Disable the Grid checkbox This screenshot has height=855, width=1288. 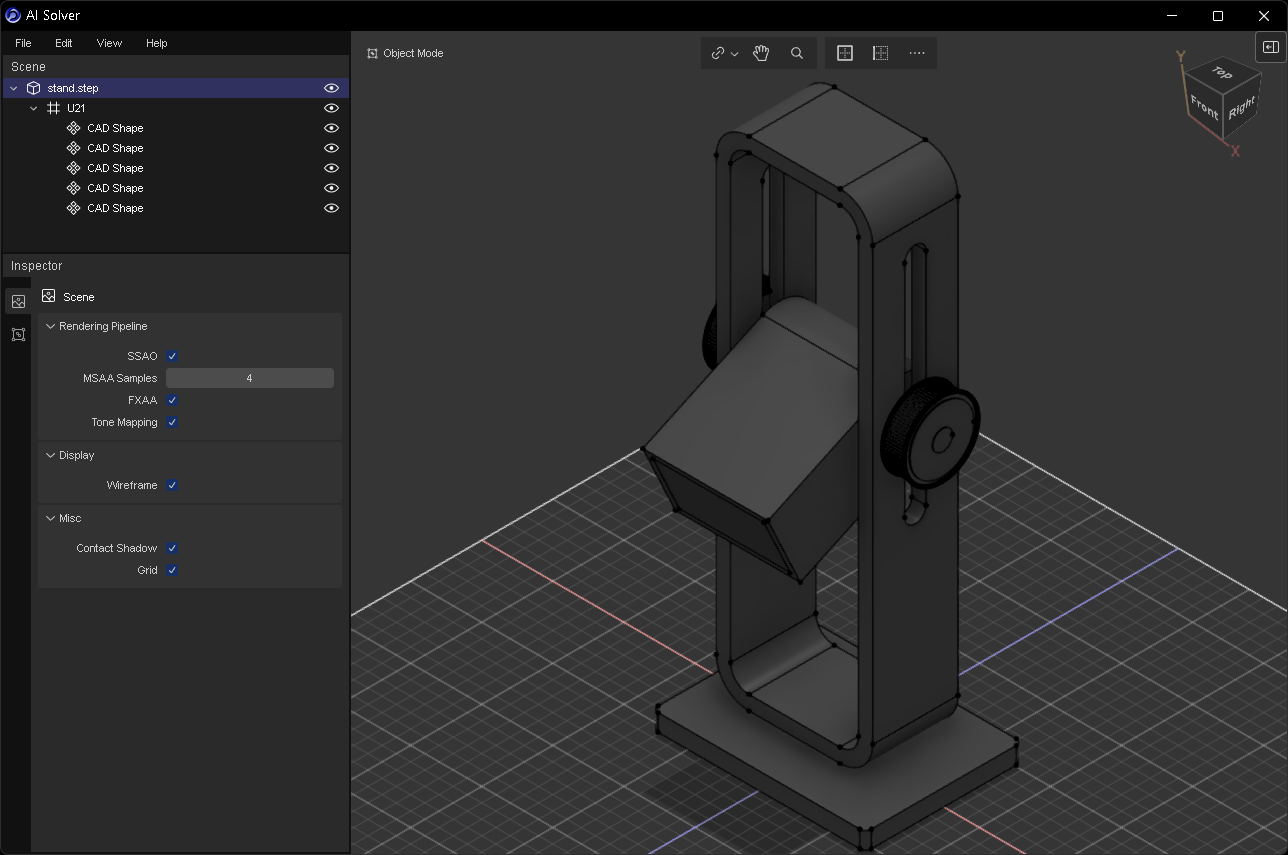[x=172, y=570]
